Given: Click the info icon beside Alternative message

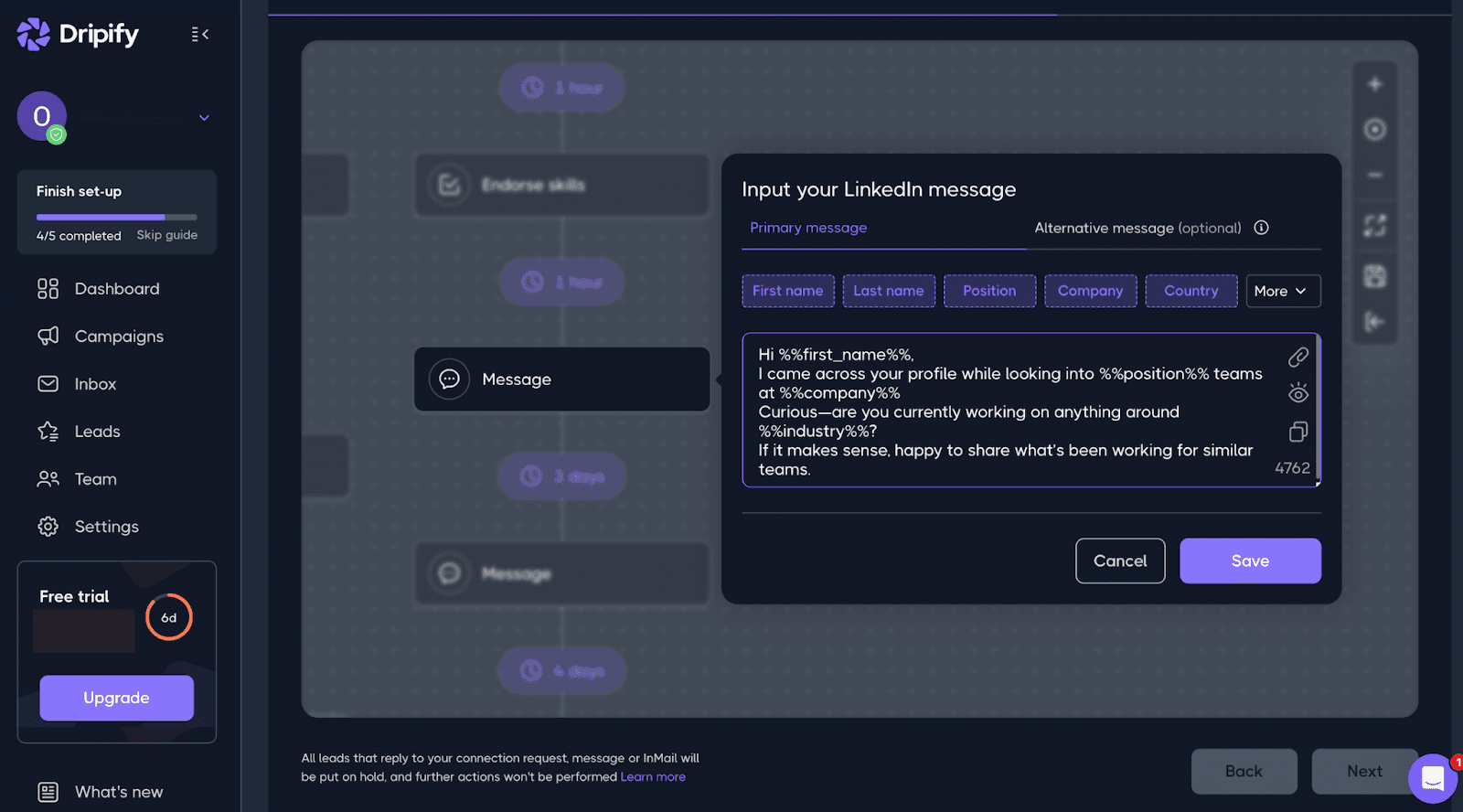Looking at the screenshot, I should point(1261,228).
